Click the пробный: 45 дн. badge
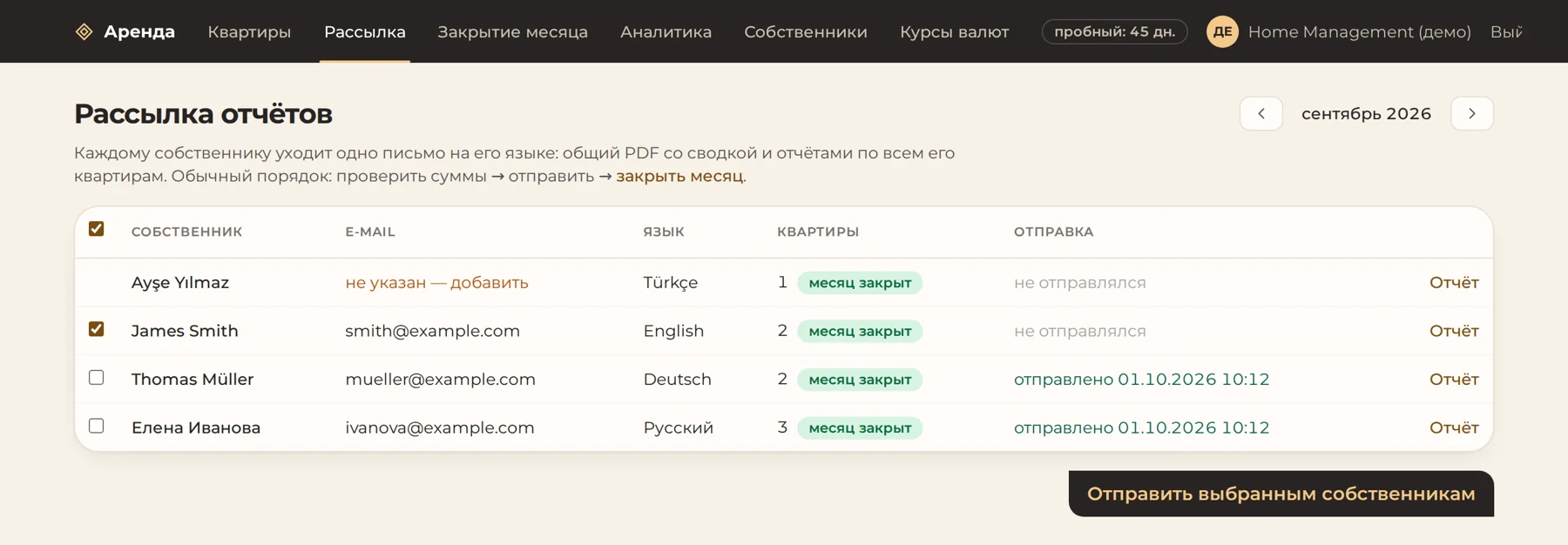The height and width of the screenshot is (545, 1568). click(1114, 31)
